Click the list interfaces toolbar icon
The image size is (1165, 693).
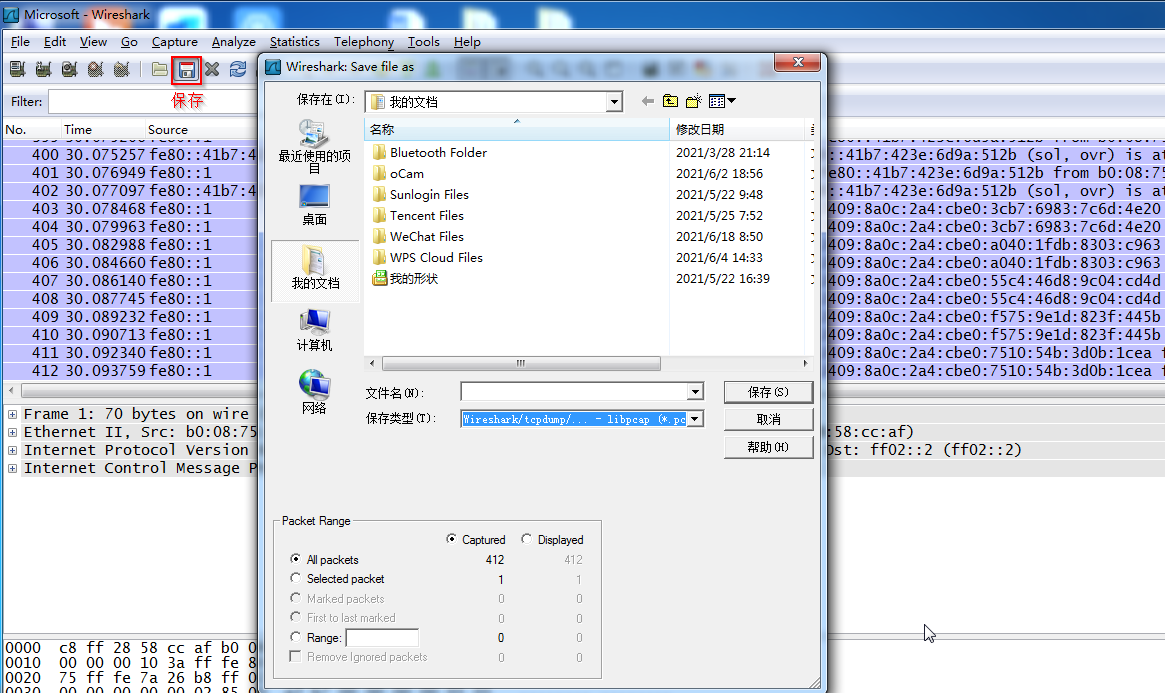(18, 70)
